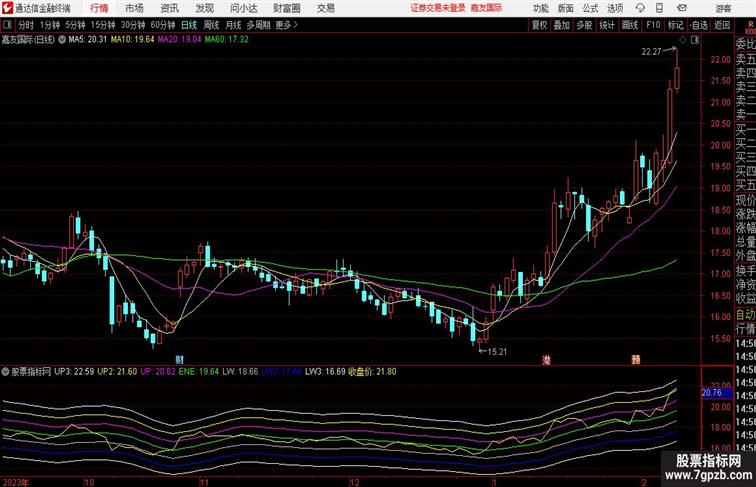Open the mobile phone icon

coord(660,8)
